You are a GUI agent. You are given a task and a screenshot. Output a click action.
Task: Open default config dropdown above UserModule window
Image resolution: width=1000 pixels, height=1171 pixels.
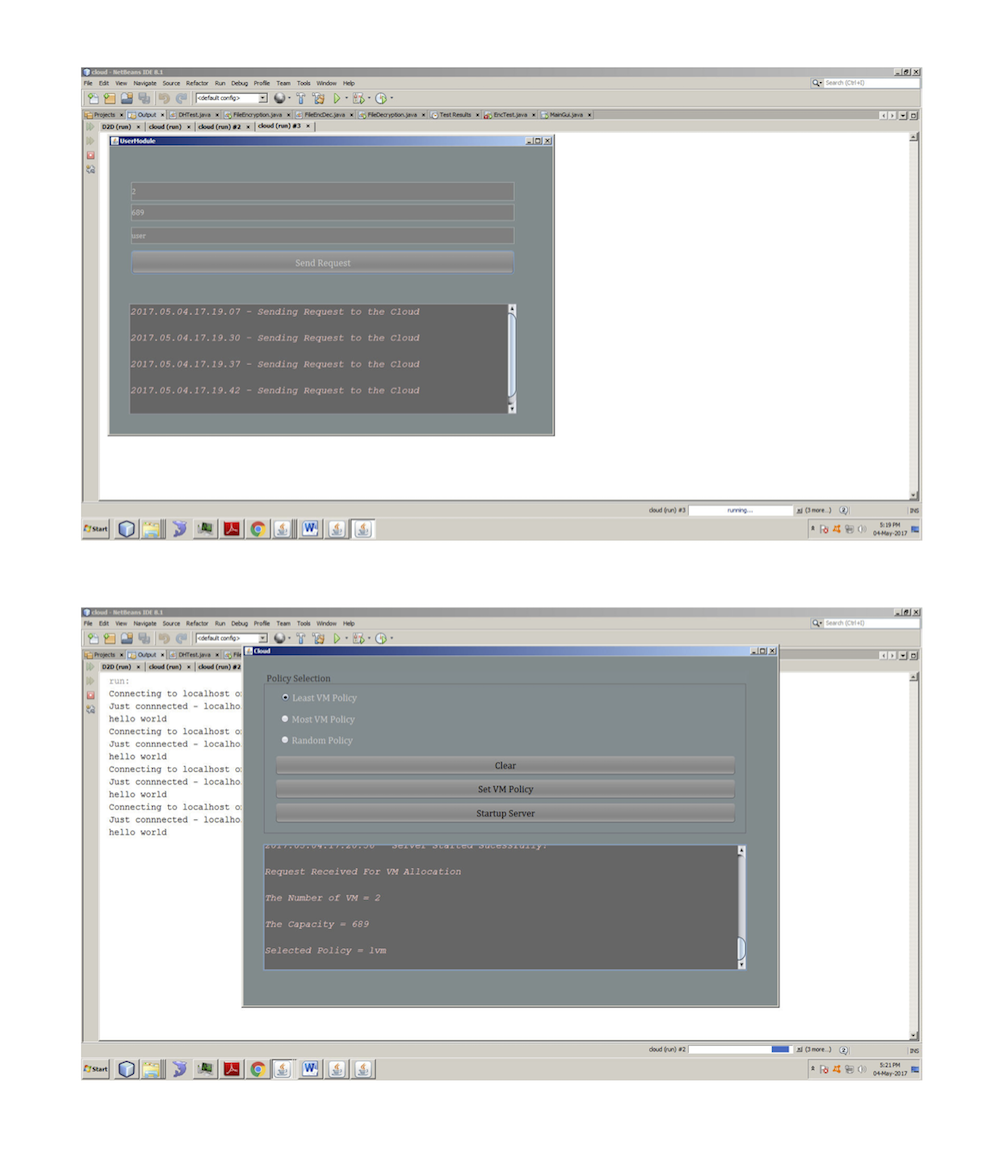[x=263, y=98]
